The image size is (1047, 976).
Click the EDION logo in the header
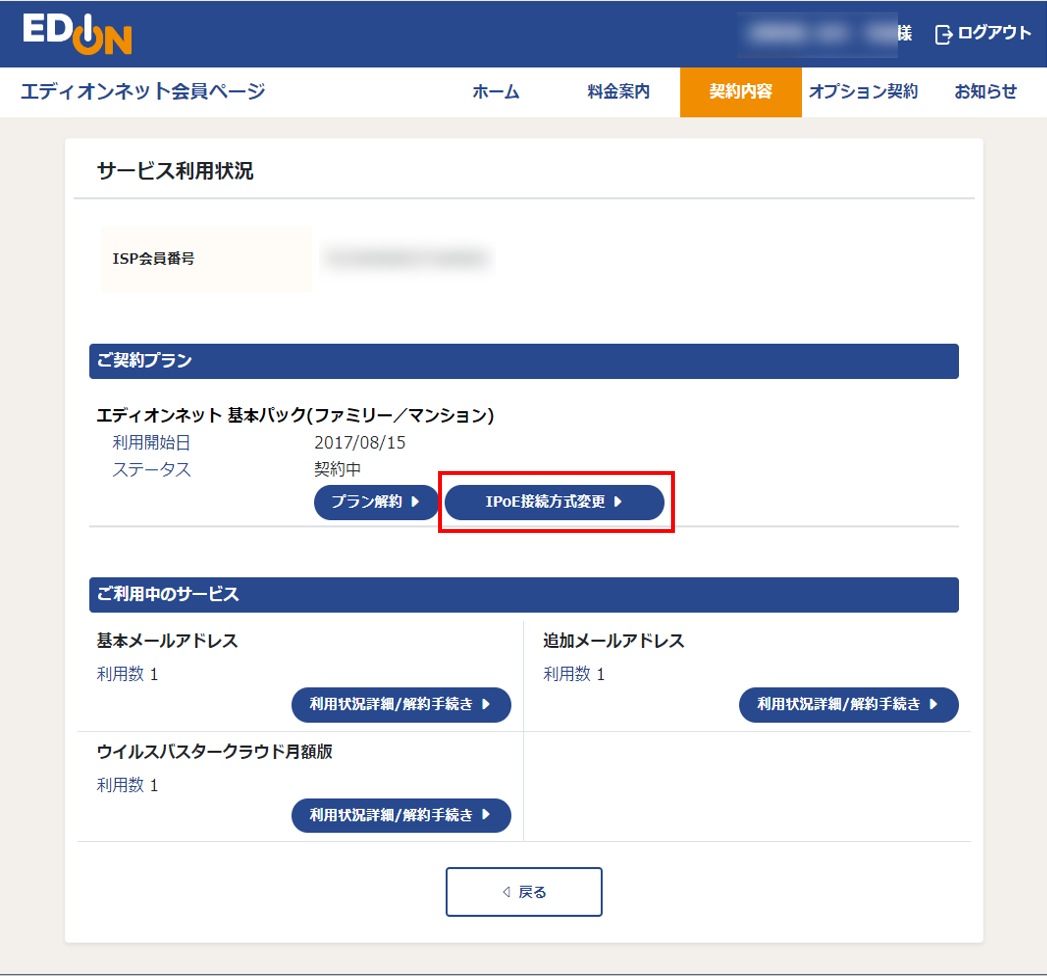(x=77, y=33)
